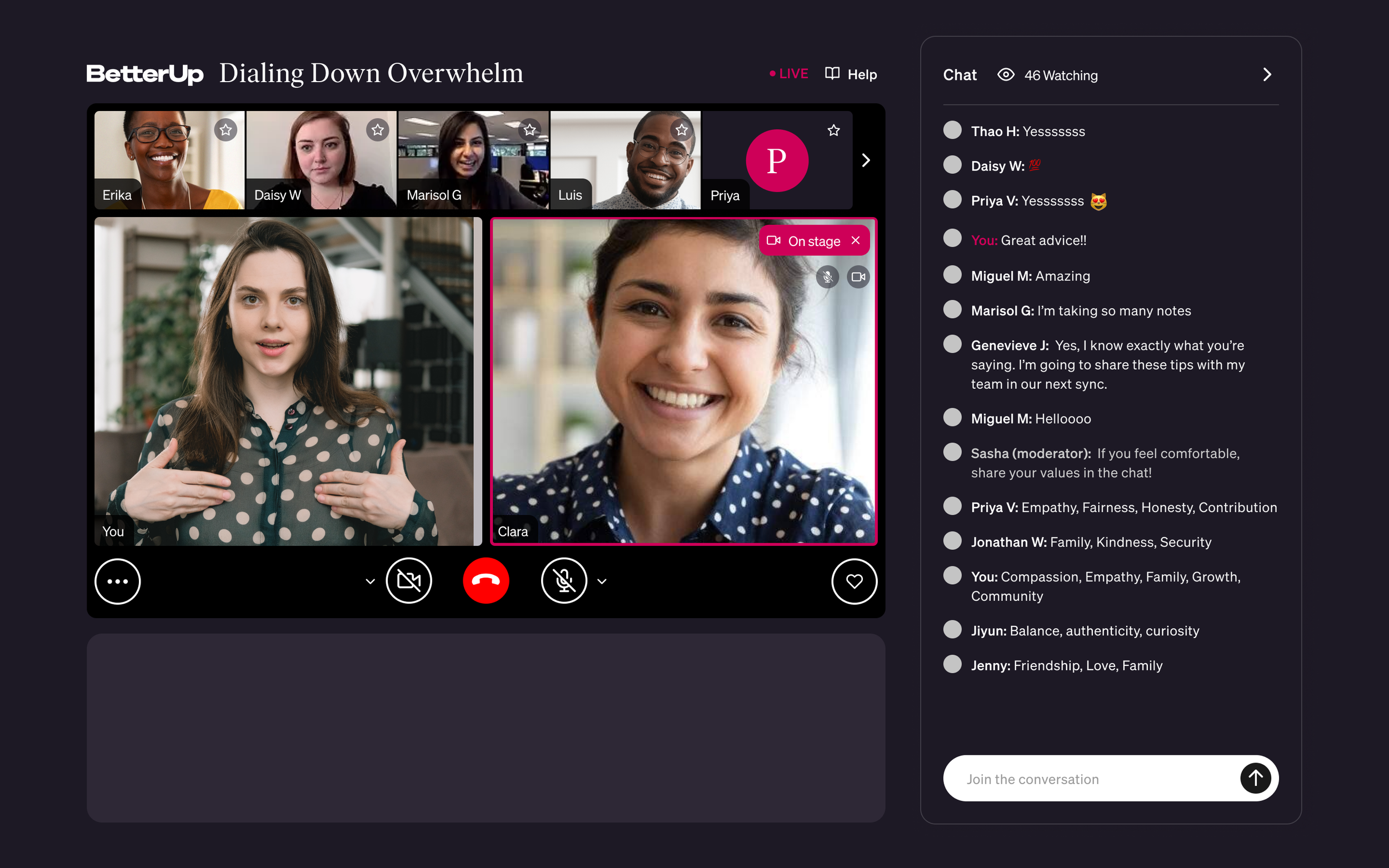Click Thao H's chat avatar
The height and width of the screenshot is (868, 1389).
click(x=953, y=131)
